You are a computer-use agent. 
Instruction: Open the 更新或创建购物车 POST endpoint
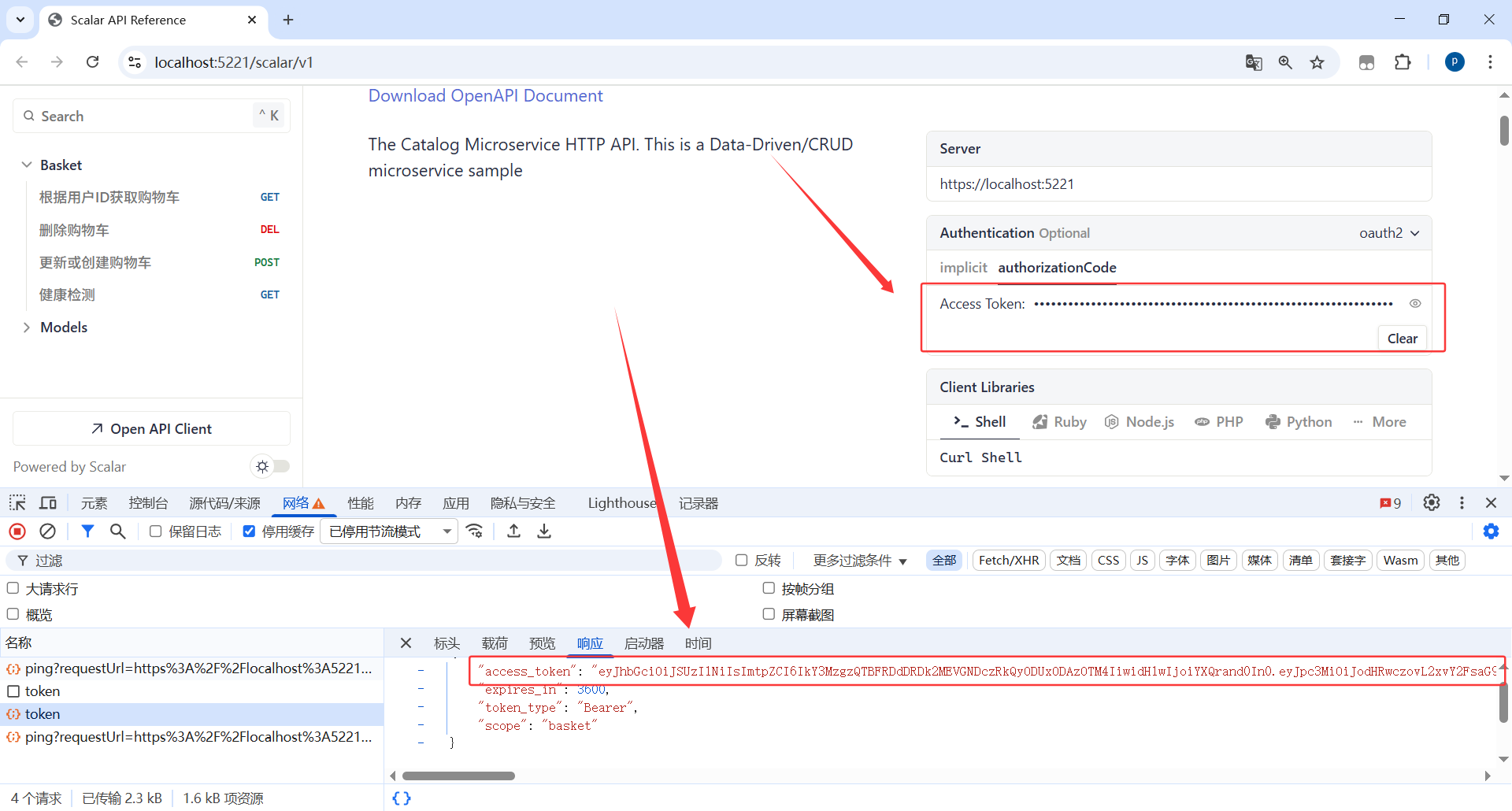coord(159,262)
